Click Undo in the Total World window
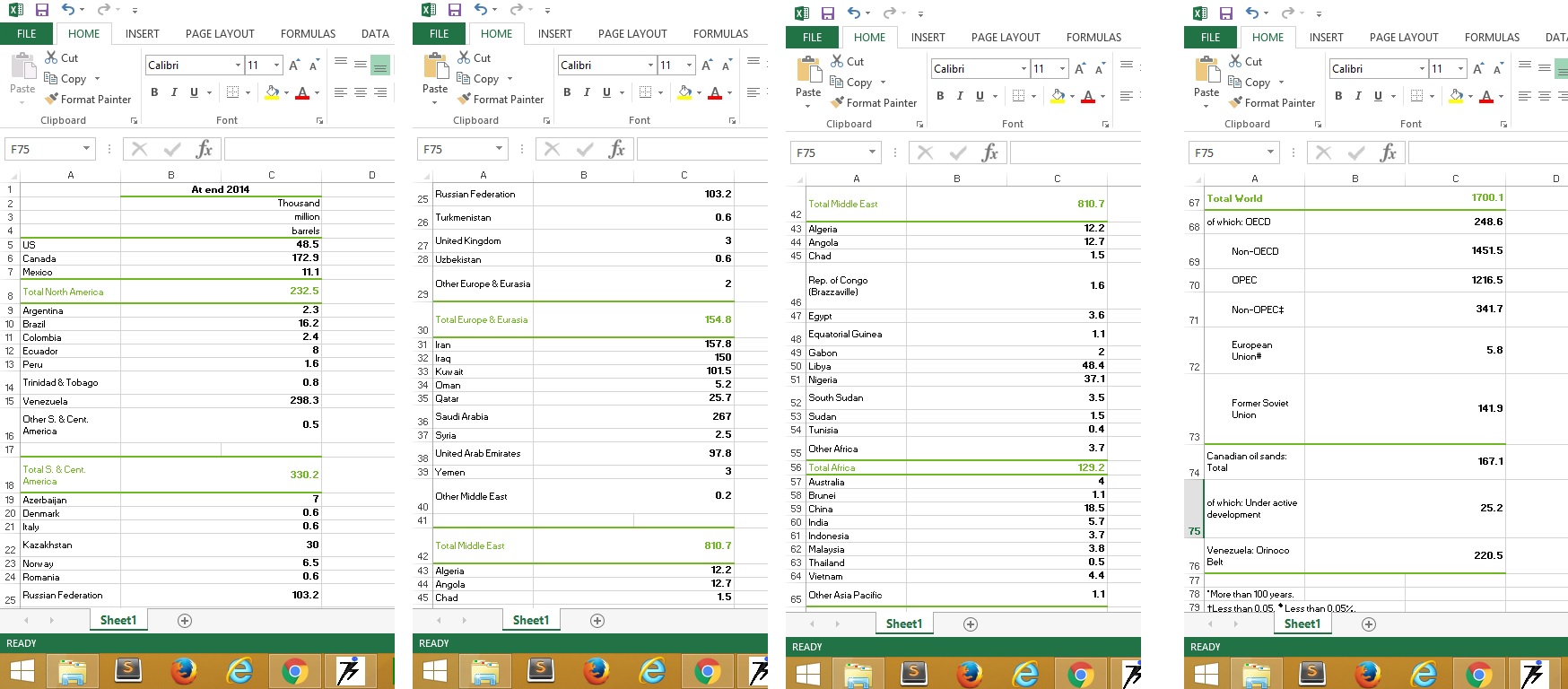The width and height of the screenshot is (1568, 689). pos(1251,13)
